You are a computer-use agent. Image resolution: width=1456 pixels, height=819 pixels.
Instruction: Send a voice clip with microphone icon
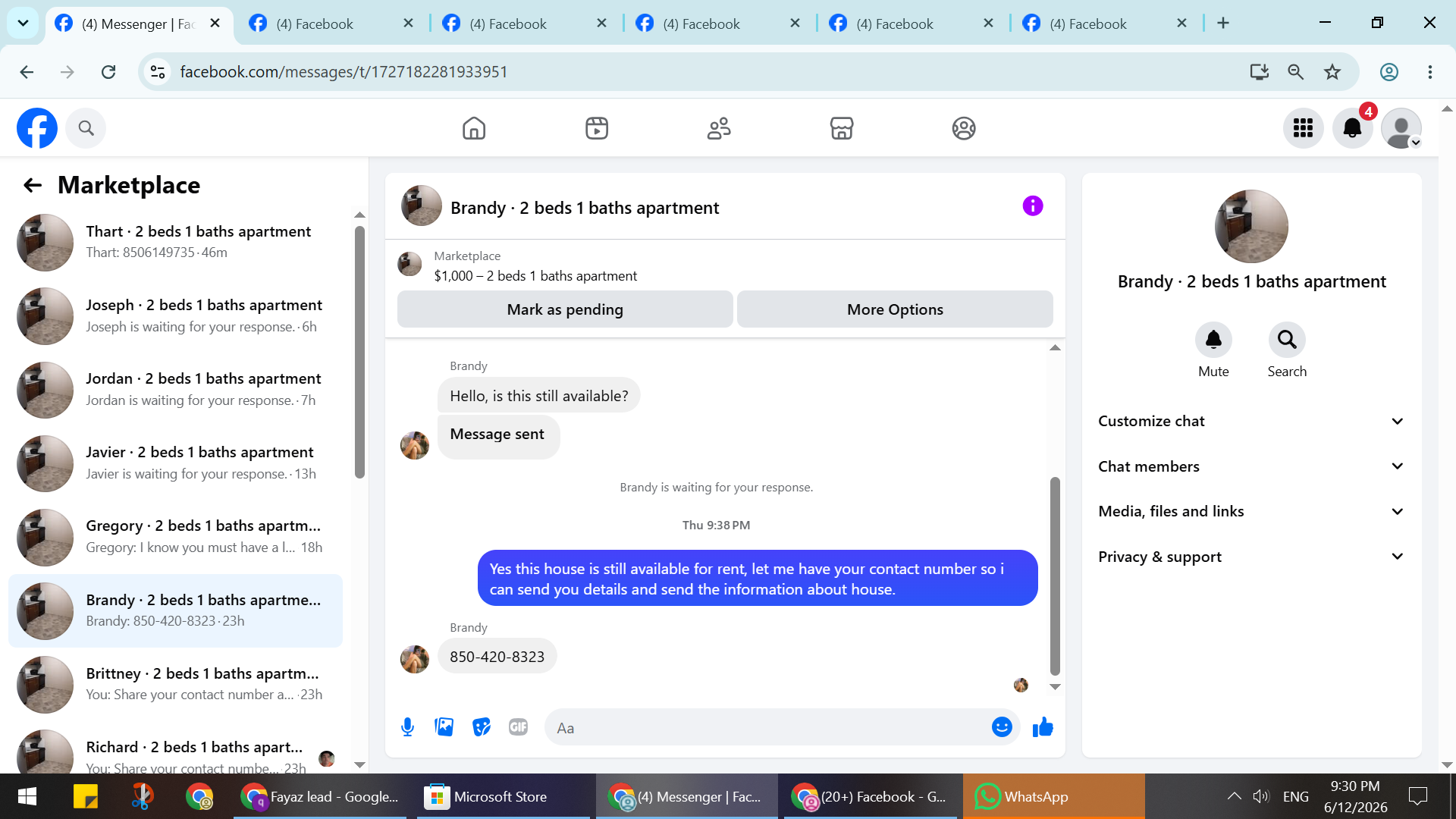click(407, 727)
